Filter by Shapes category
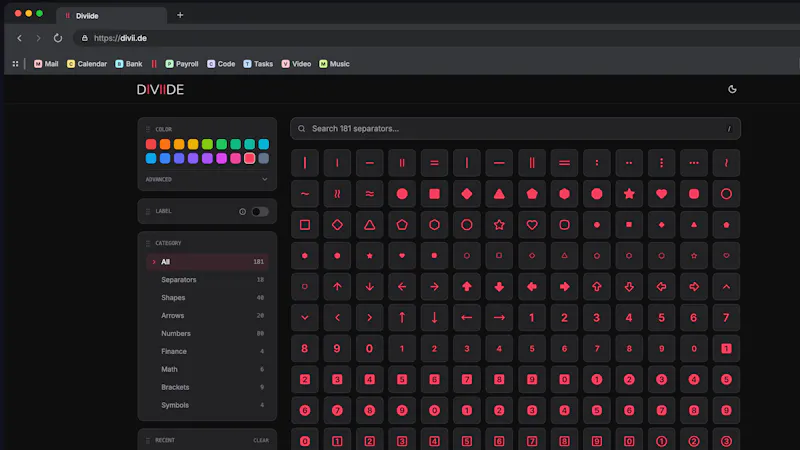Screen dimensions: 800x450 coord(207,297)
